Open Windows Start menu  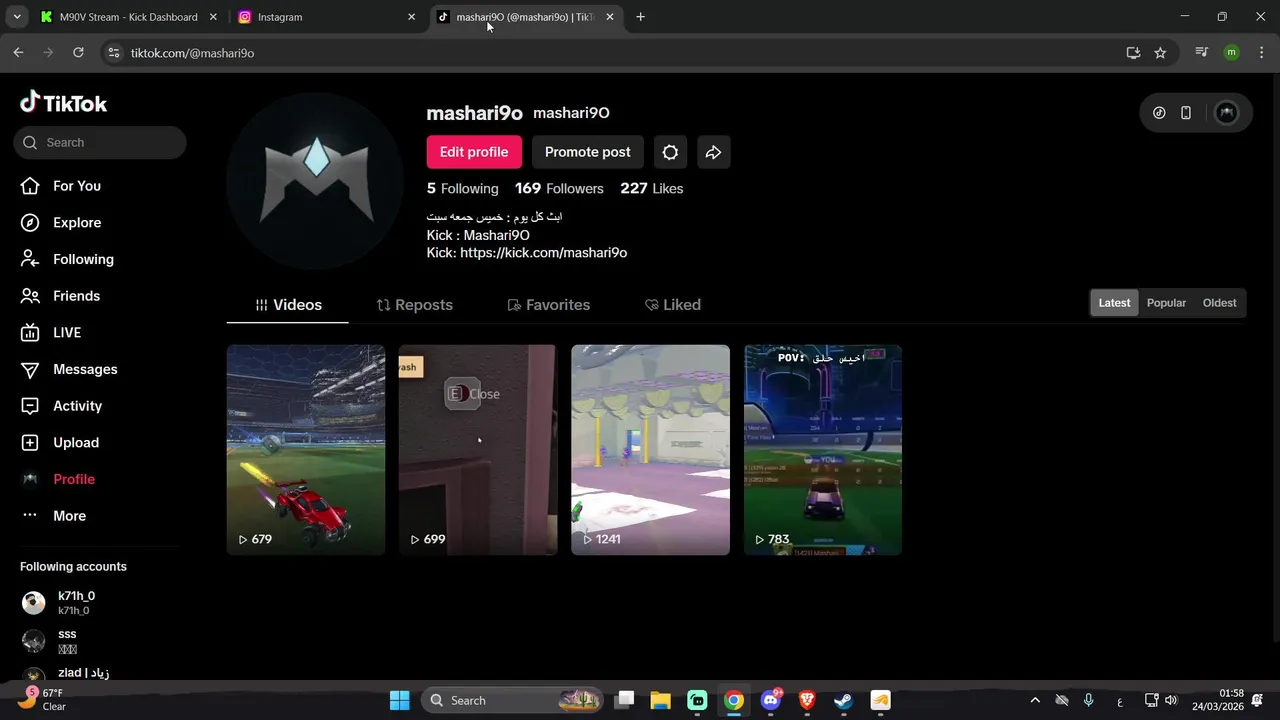pos(399,700)
